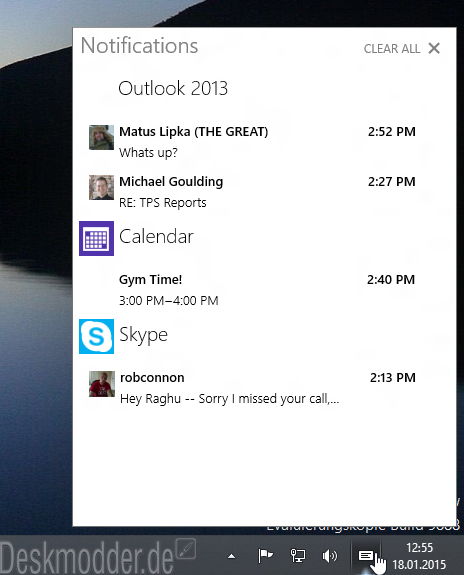Click Matus Lipka's avatar thumbnail
The image size is (464, 575).
pos(101,137)
